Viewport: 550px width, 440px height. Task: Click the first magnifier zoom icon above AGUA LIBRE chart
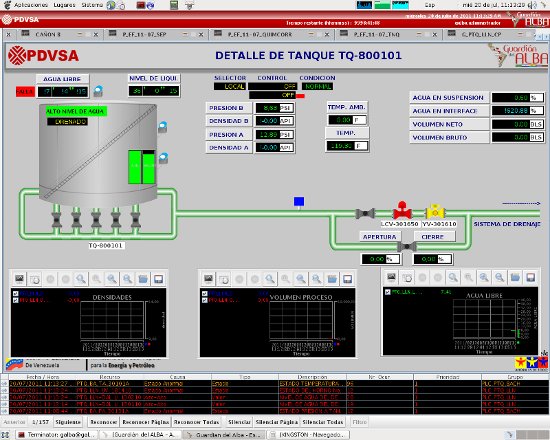(x=453, y=278)
